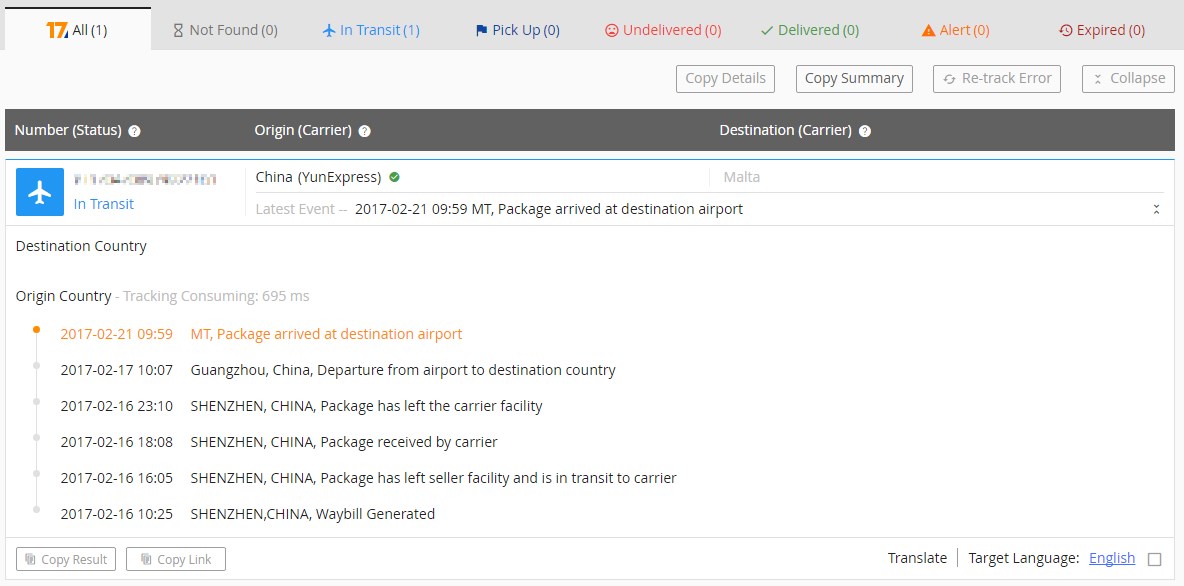Select the Alert tab
This screenshot has height=586, width=1184.
point(955,30)
